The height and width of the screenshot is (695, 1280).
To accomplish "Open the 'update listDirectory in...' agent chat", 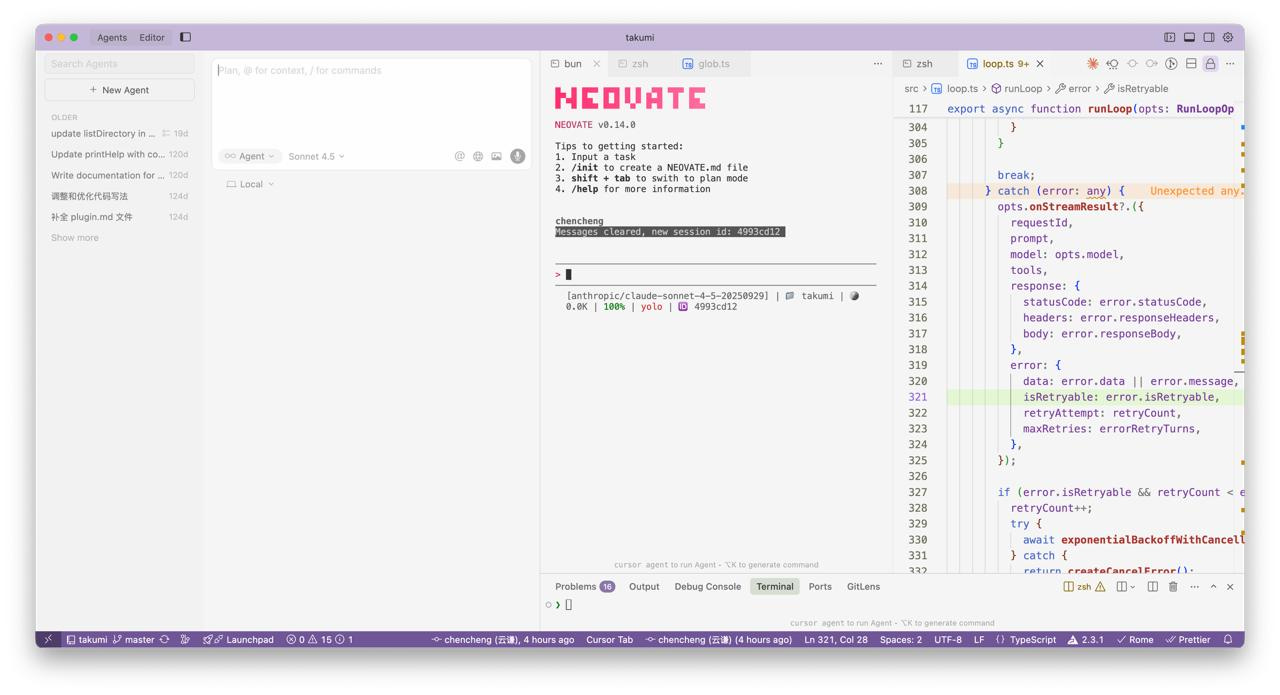I will tap(119, 133).
